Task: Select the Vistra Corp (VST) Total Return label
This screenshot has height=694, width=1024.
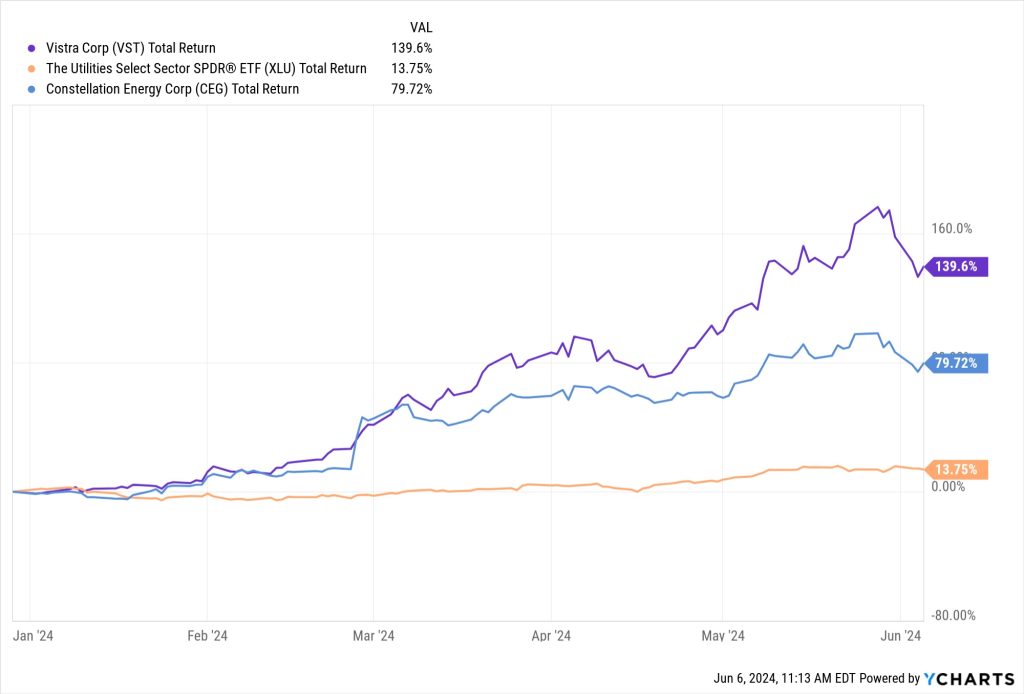Action: (131, 48)
